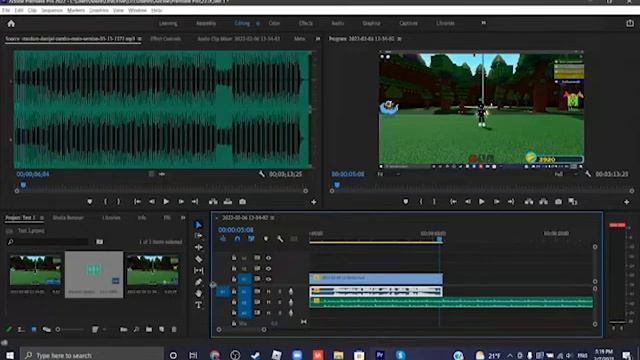The height and width of the screenshot is (360, 640).
Task: Click the timeline playhead marker
Action: tap(440, 239)
